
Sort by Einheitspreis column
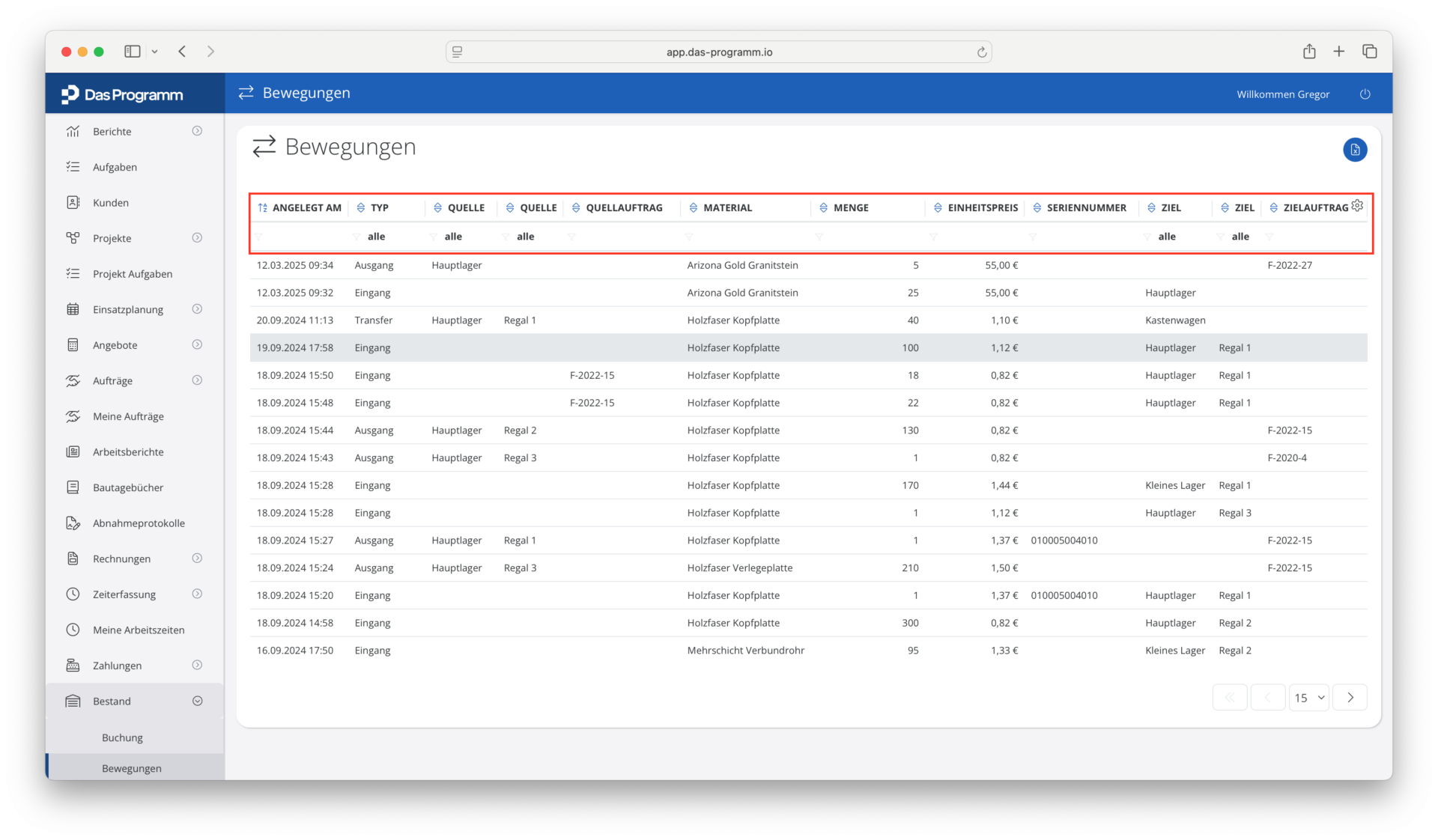(x=976, y=208)
